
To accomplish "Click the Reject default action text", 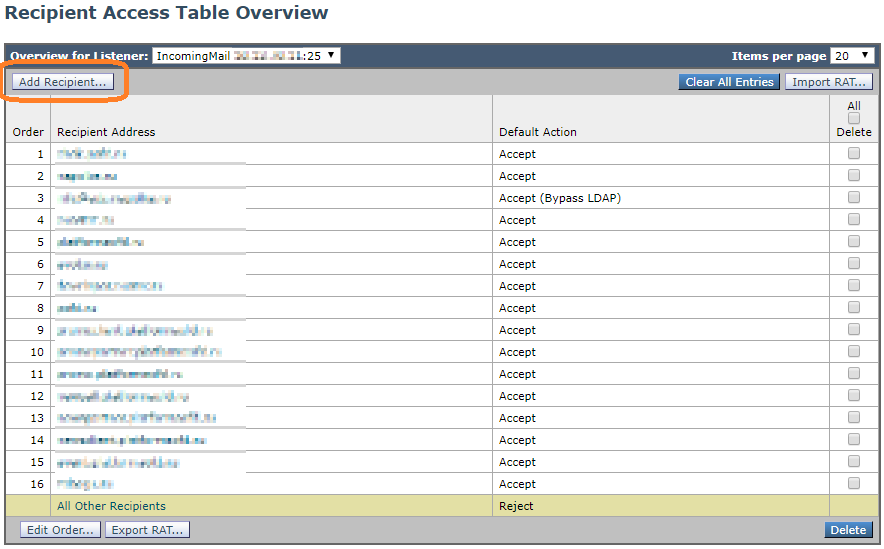I will point(516,506).
